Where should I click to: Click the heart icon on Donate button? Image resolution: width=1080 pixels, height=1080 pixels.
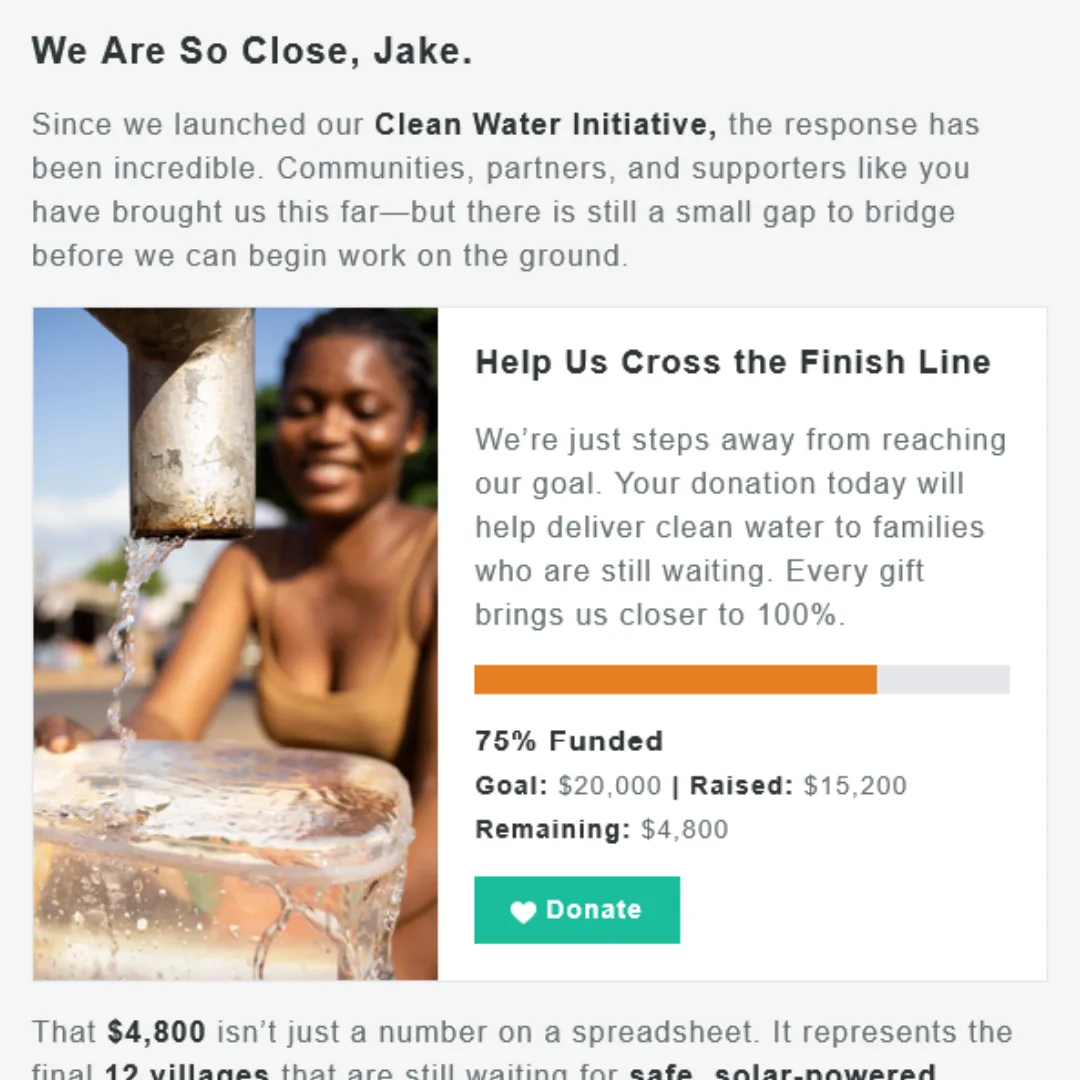pyautogui.click(x=523, y=911)
